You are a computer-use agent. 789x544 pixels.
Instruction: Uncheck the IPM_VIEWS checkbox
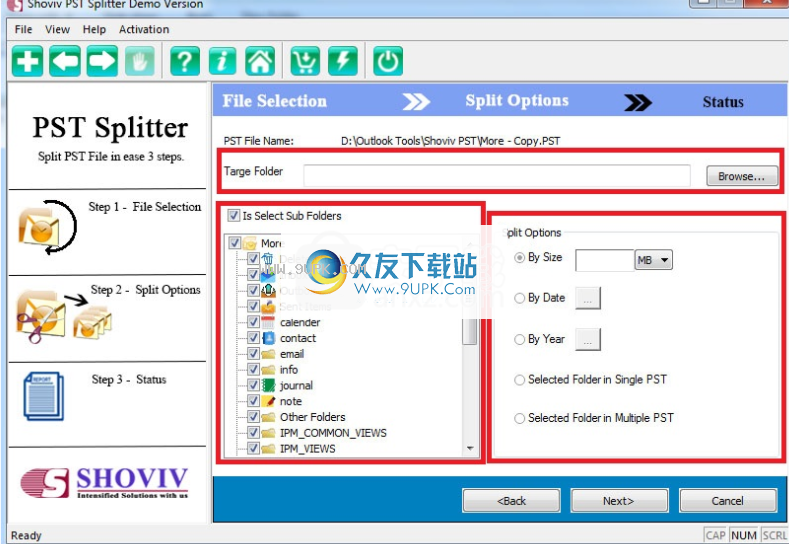point(254,448)
